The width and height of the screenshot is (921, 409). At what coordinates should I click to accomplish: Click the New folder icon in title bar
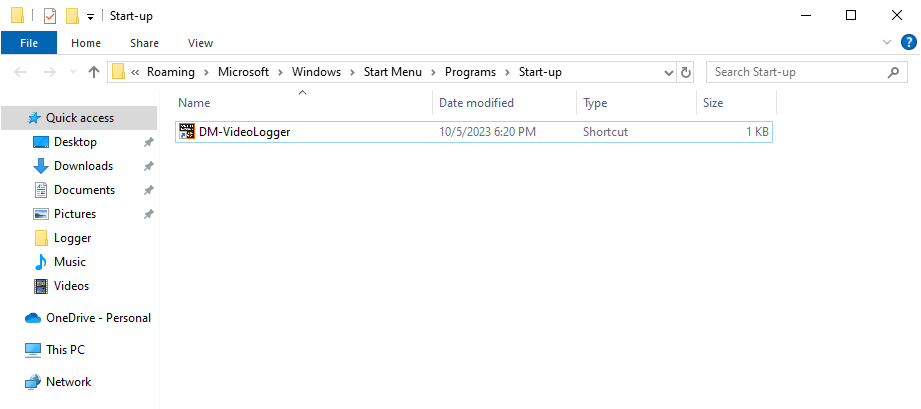tap(72, 16)
